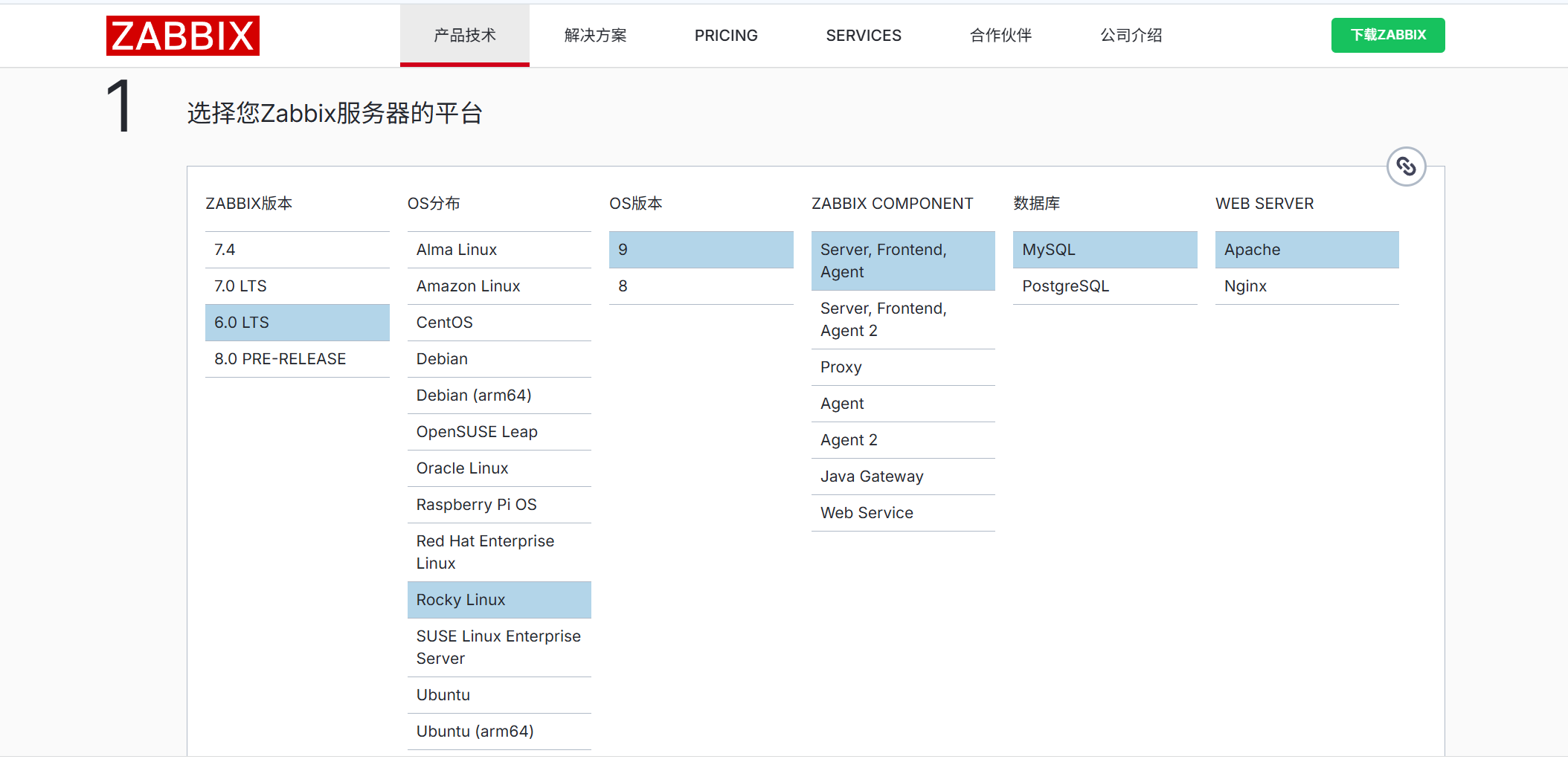Choose Server, Frontend, Agent 2 component
The height and width of the screenshot is (762, 1568).
pos(903,320)
